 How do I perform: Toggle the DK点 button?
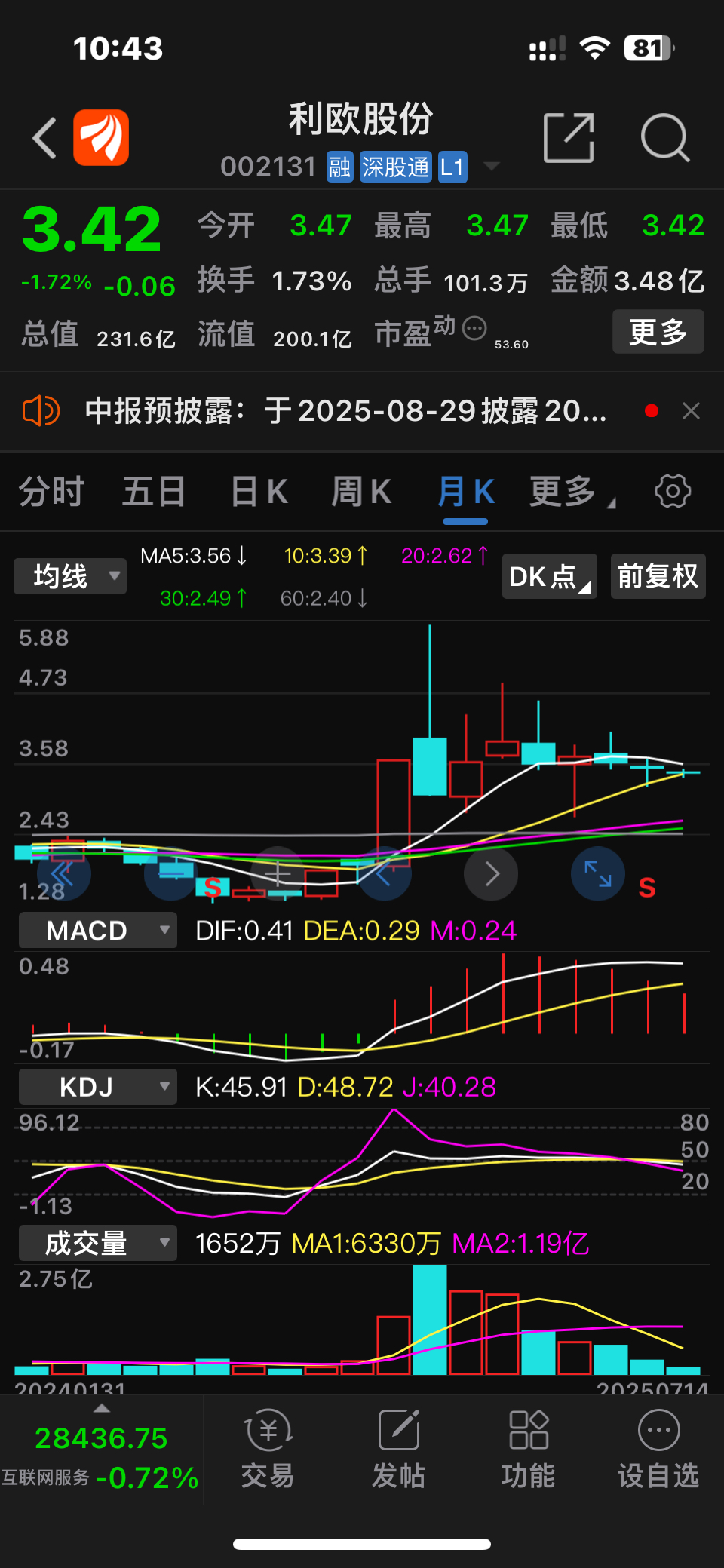point(550,576)
